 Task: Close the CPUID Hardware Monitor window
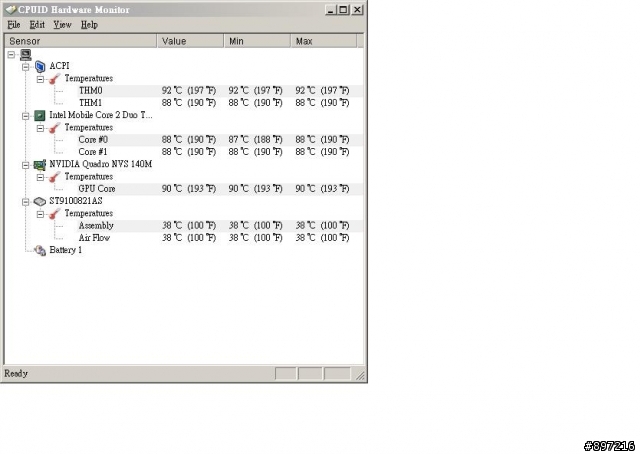357,10
